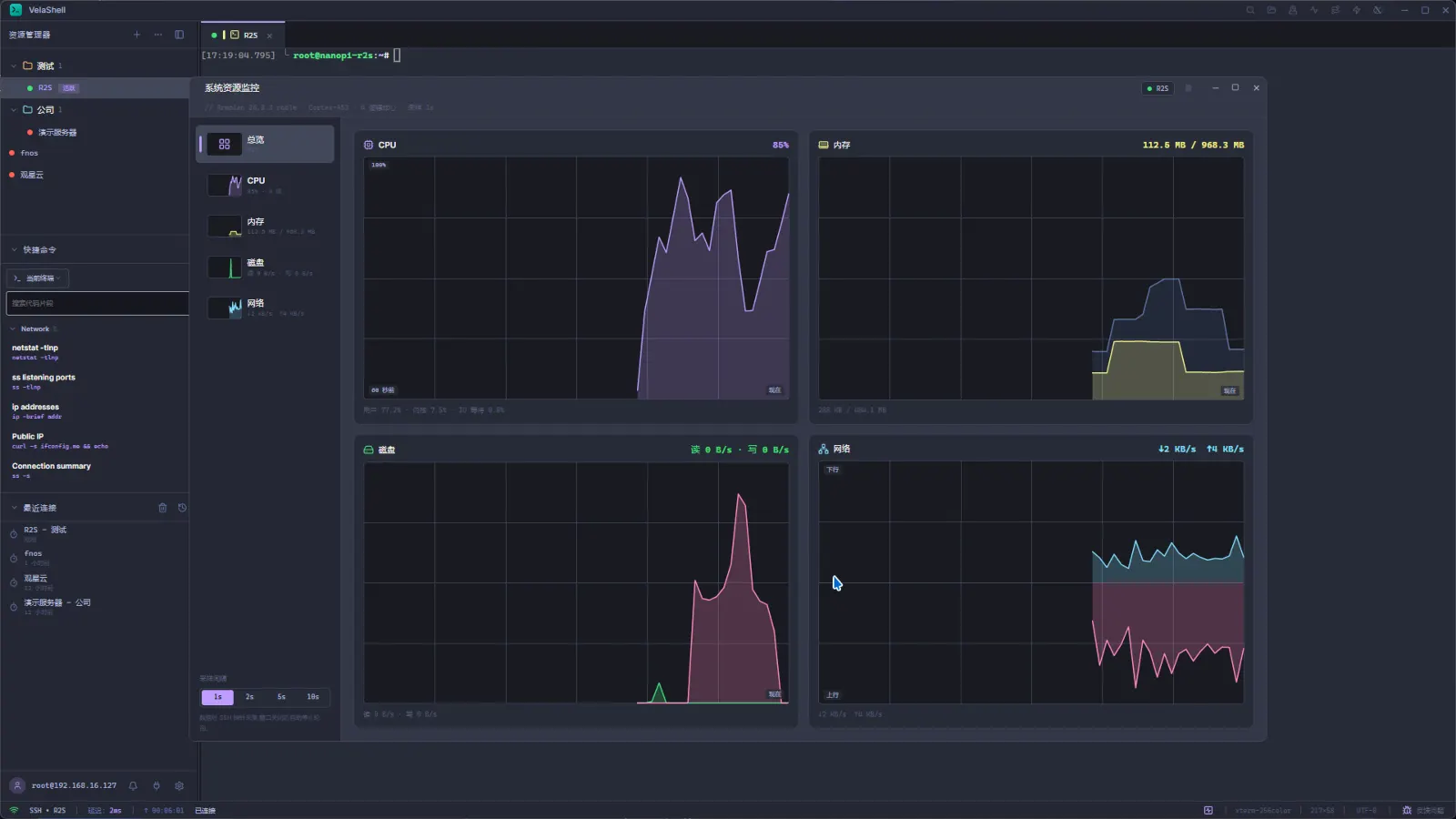This screenshot has width=1456, height=819.
Task: Click the snippet search input field
Action: 97,303
